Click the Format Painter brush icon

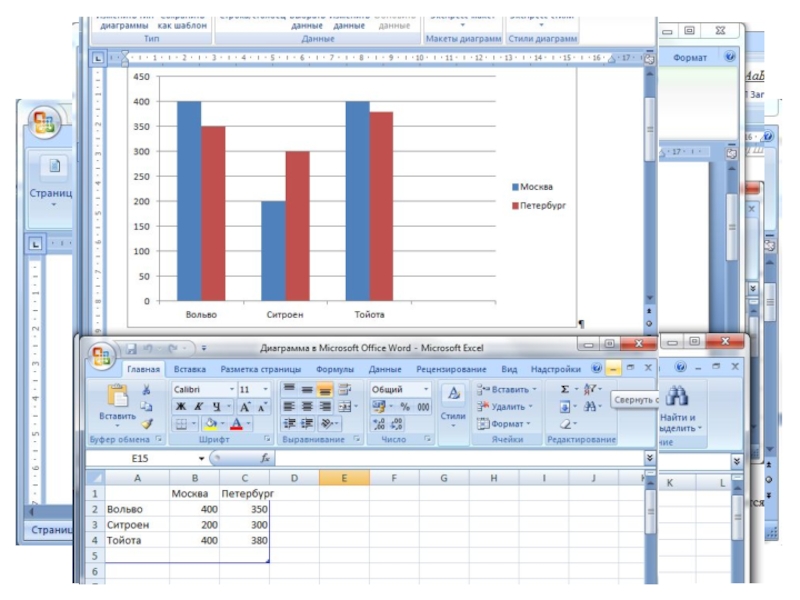[x=146, y=424]
